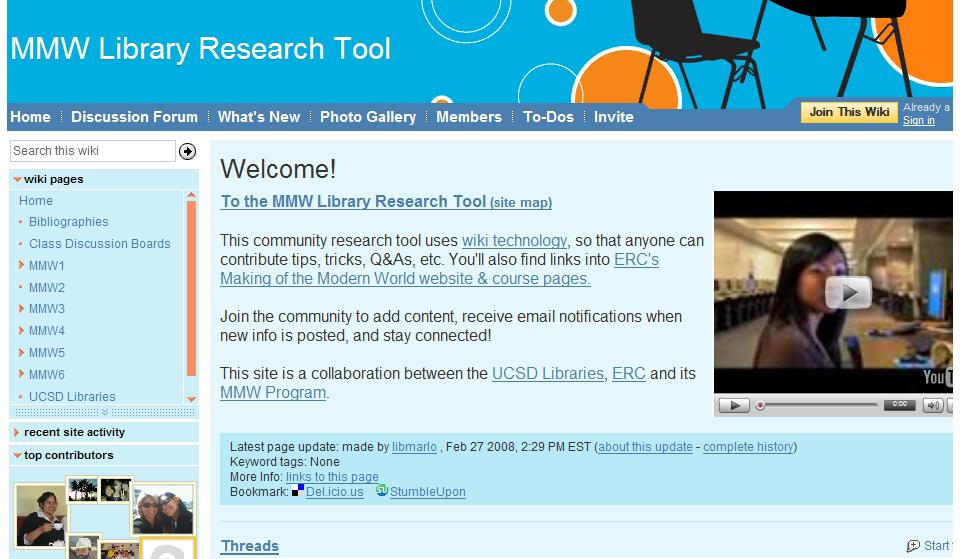Expand the MMW4 tree node
The image size is (965, 559).
[22, 331]
